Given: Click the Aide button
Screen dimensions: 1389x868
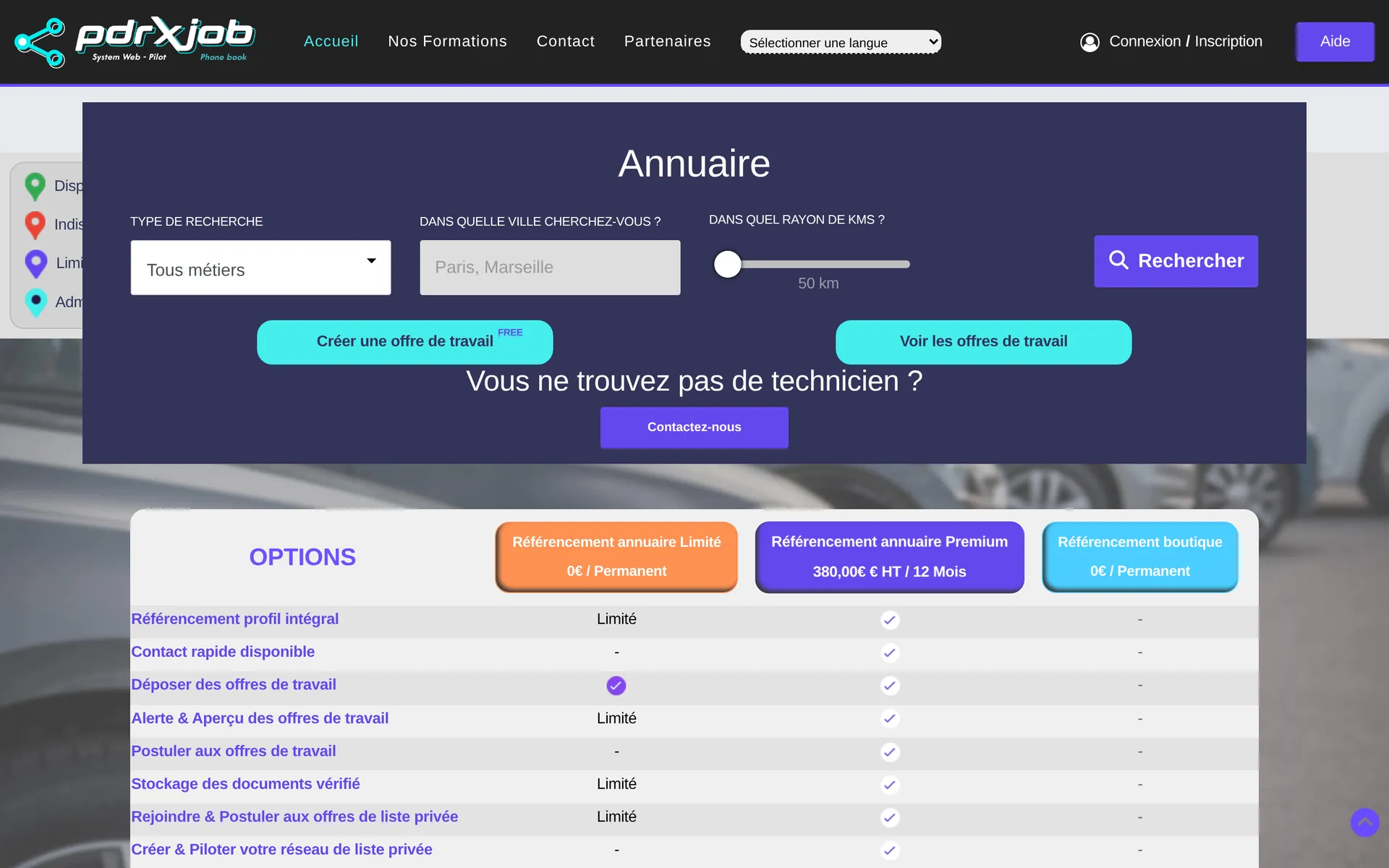Looking at the screenshot, I should [x=1335, y=41].
